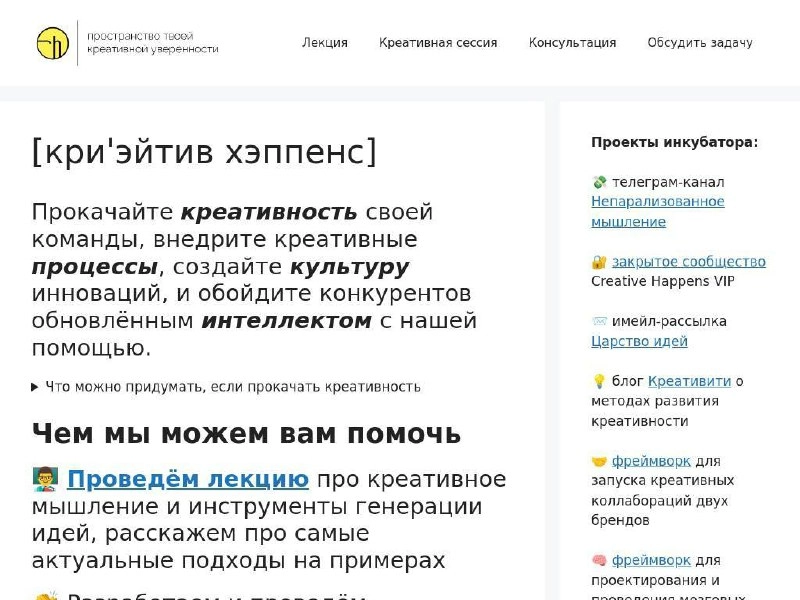Viewport: 800px width, 600px height.
Task: Click the handshake emoji beside фреймворк
Action: (x=599, y=461)
